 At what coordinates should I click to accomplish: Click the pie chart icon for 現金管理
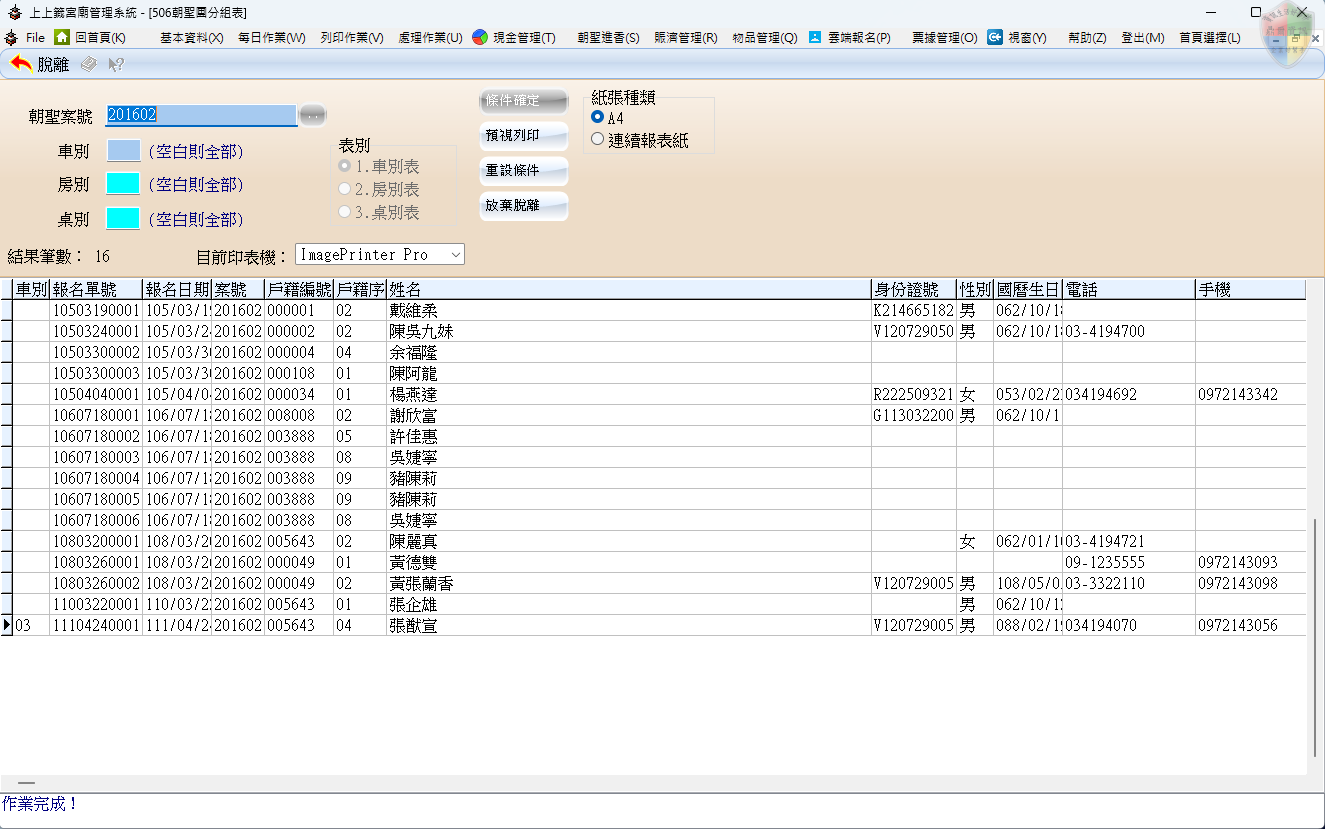tap(480, 37)
